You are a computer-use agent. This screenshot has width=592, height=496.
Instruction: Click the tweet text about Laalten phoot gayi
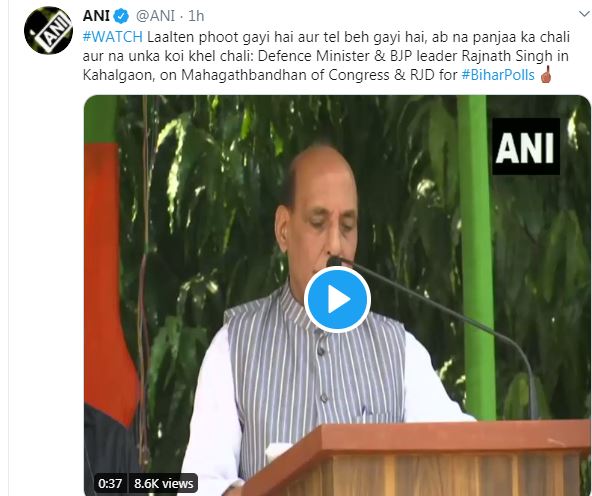click(x=326, y=56)
